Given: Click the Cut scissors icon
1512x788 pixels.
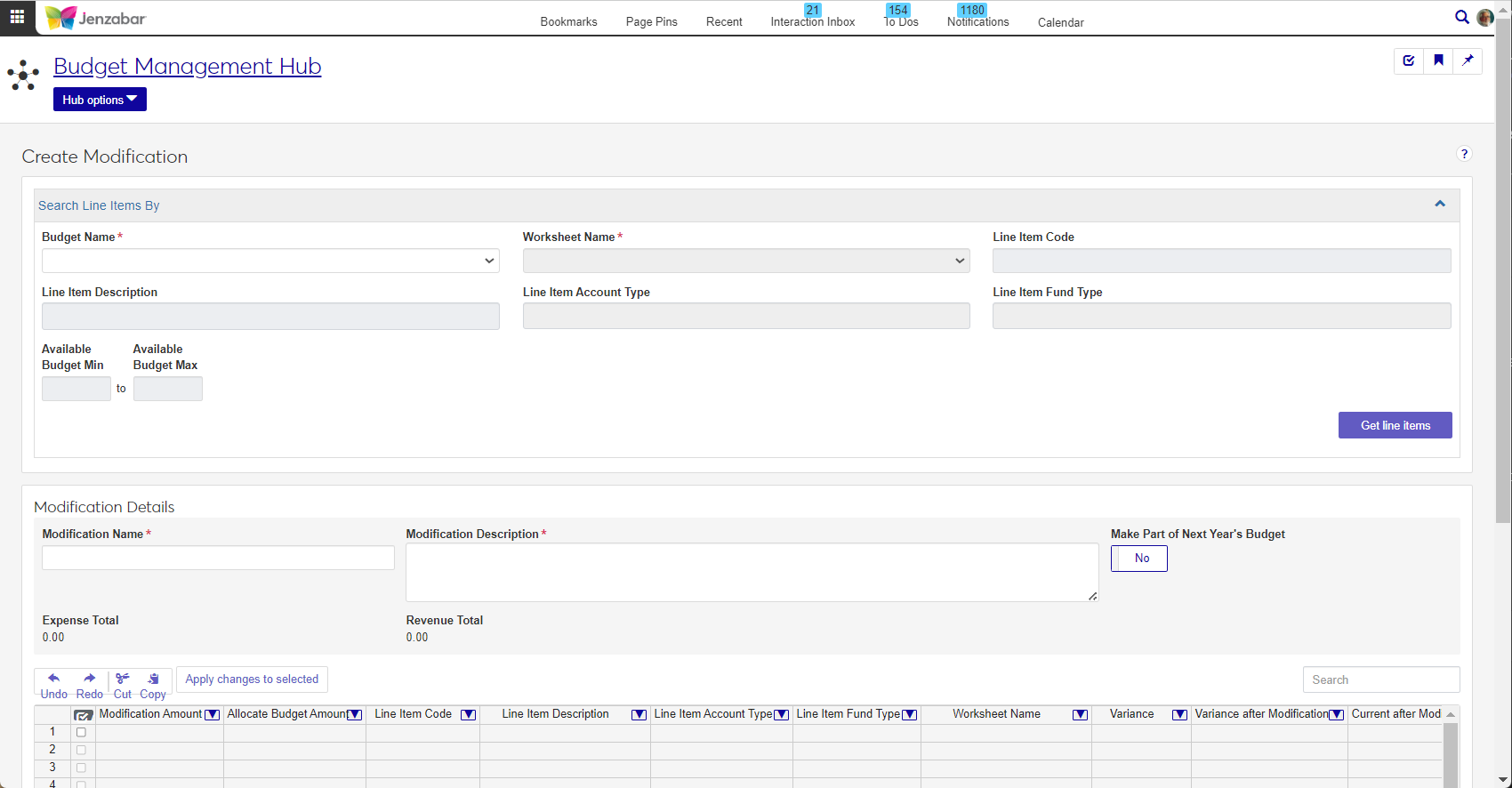Looking at the screenshot, I should pos(123,679).
